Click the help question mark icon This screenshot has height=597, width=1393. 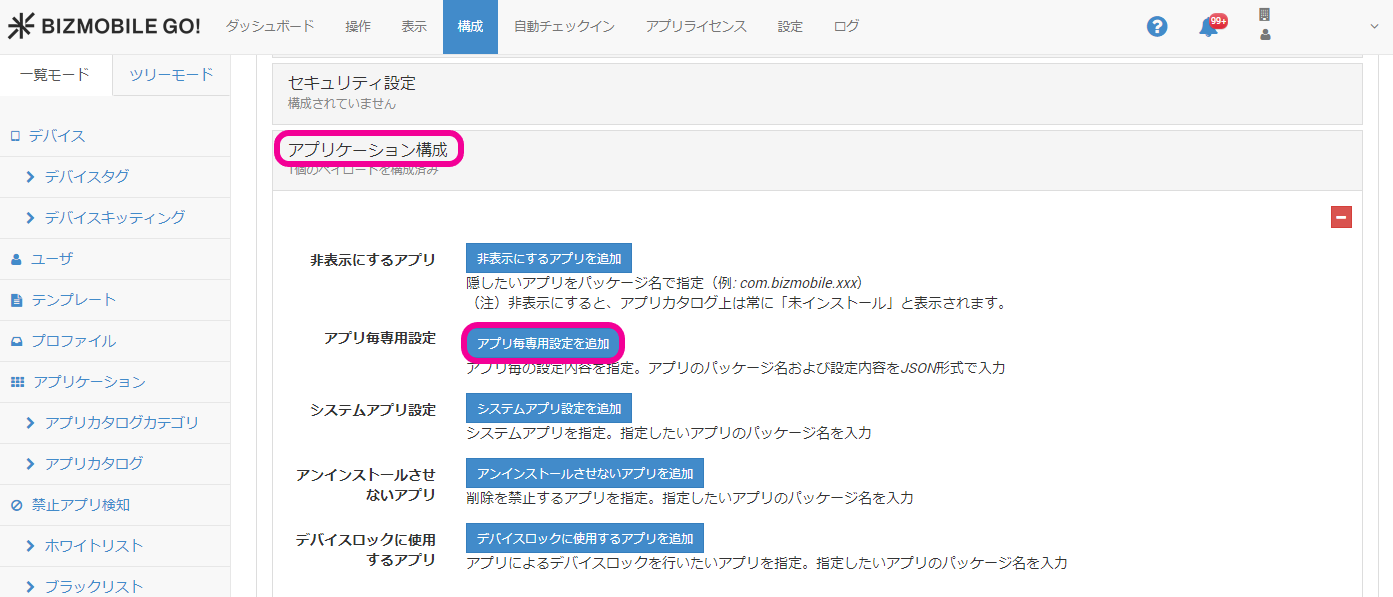1157,27
